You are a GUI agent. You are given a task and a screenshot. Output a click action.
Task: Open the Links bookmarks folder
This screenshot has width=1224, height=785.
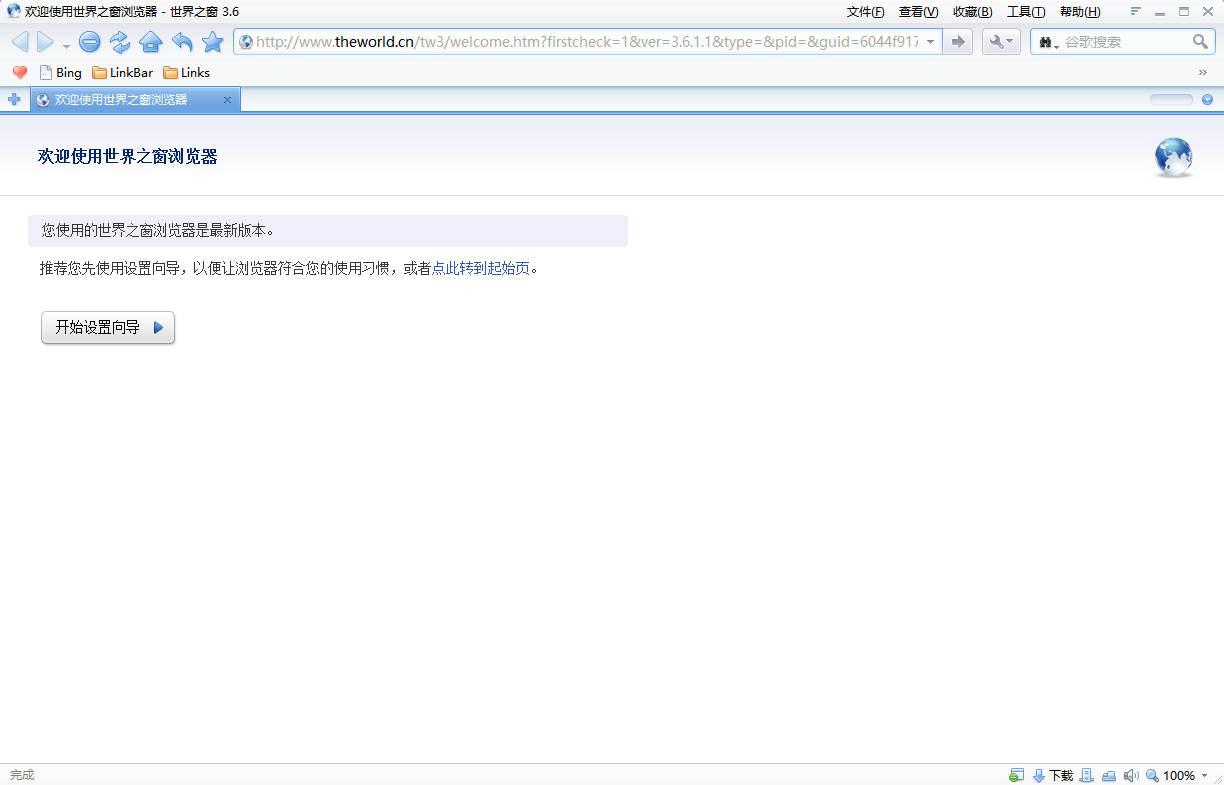coord(187,72)
